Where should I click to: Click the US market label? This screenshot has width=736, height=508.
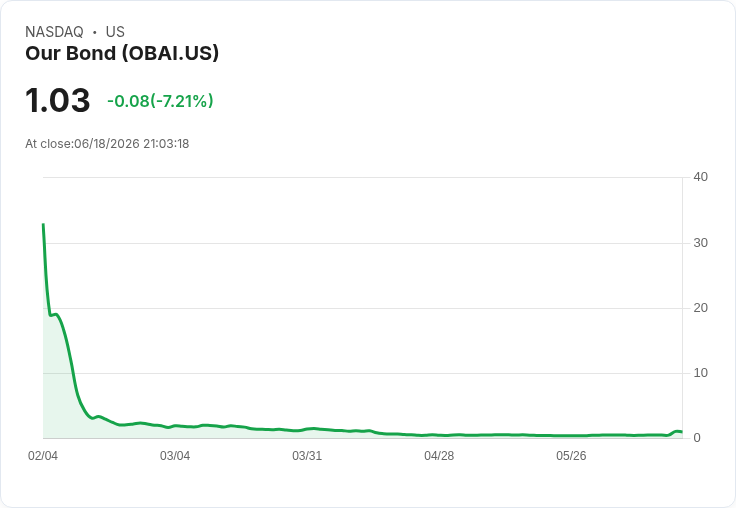tap(115, 32)
